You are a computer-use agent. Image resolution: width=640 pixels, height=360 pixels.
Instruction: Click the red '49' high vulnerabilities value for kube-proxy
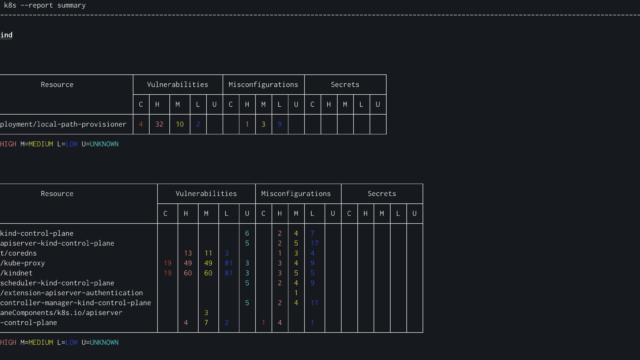188,263
